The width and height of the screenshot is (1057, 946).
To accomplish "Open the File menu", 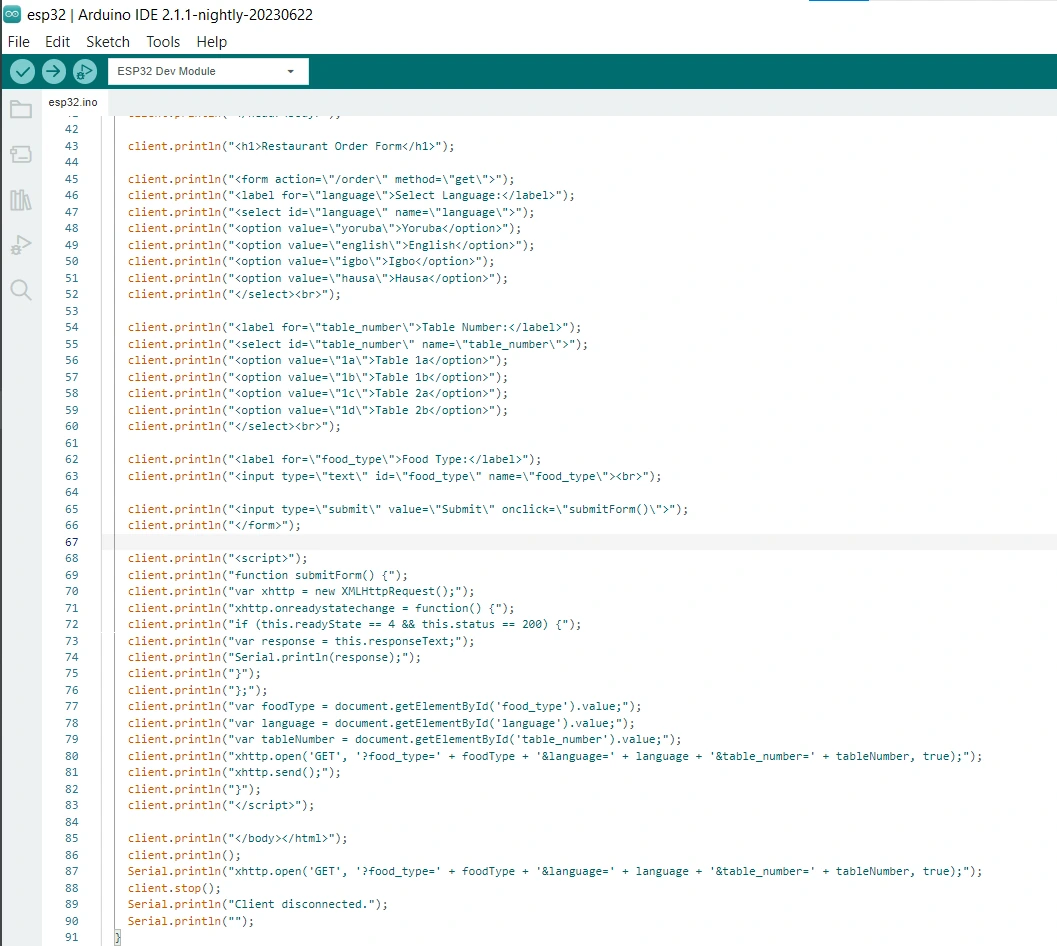I will [x=19, y=42].
